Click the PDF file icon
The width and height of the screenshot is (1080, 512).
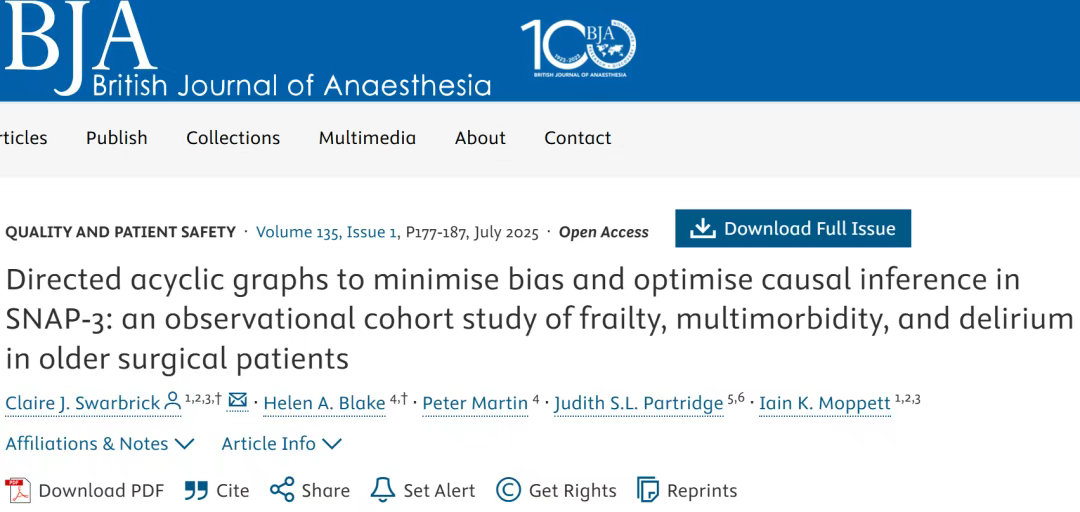pyautogui.click(x=18, y=491)
